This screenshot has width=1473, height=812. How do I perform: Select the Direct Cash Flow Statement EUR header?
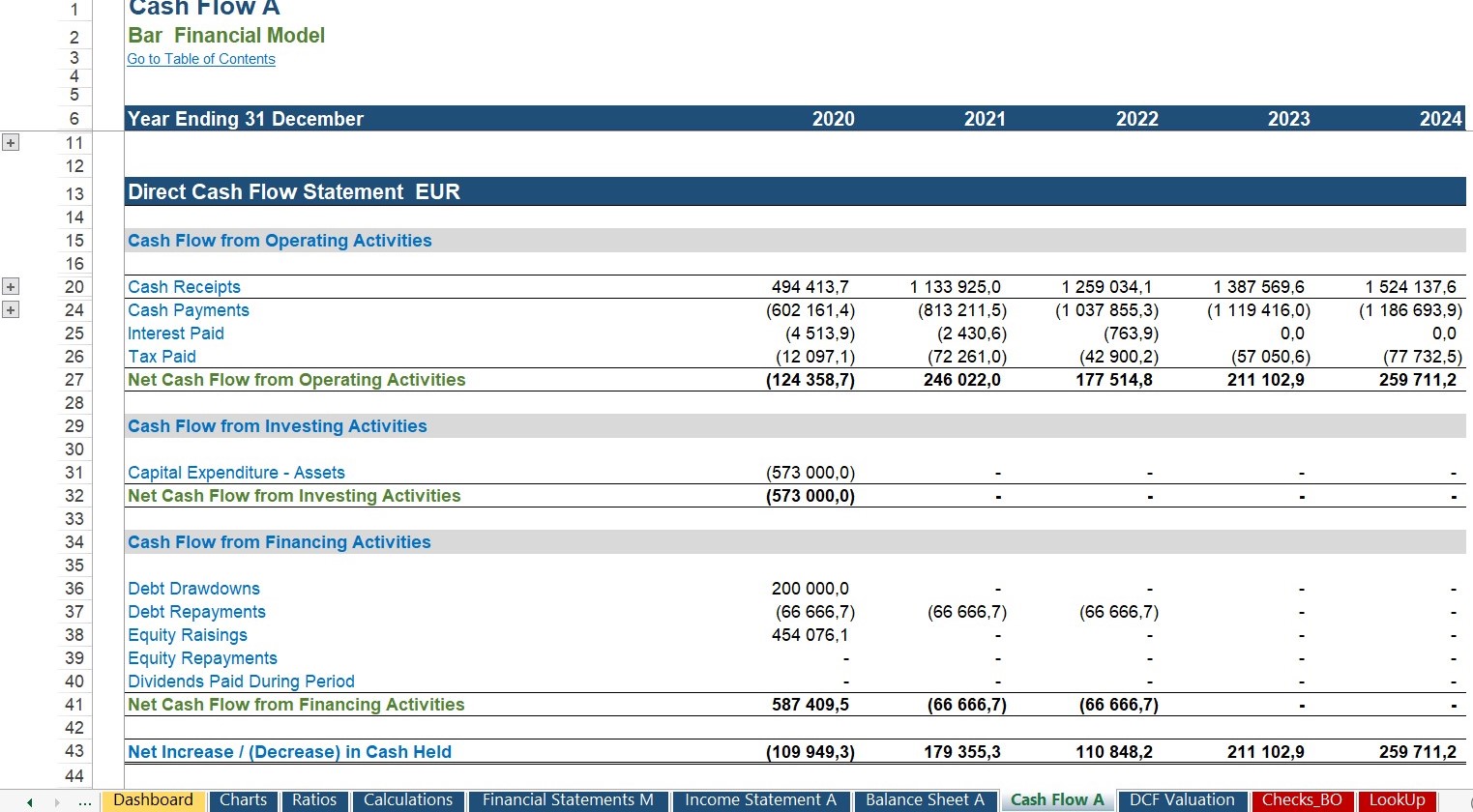293,191
